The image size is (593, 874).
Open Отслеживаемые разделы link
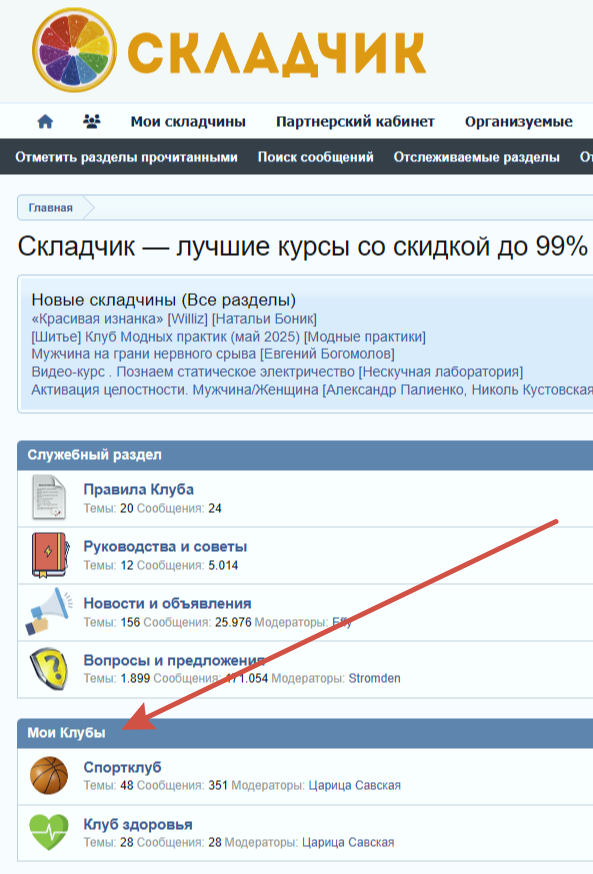pyautogui.click(x=477, y=157)
